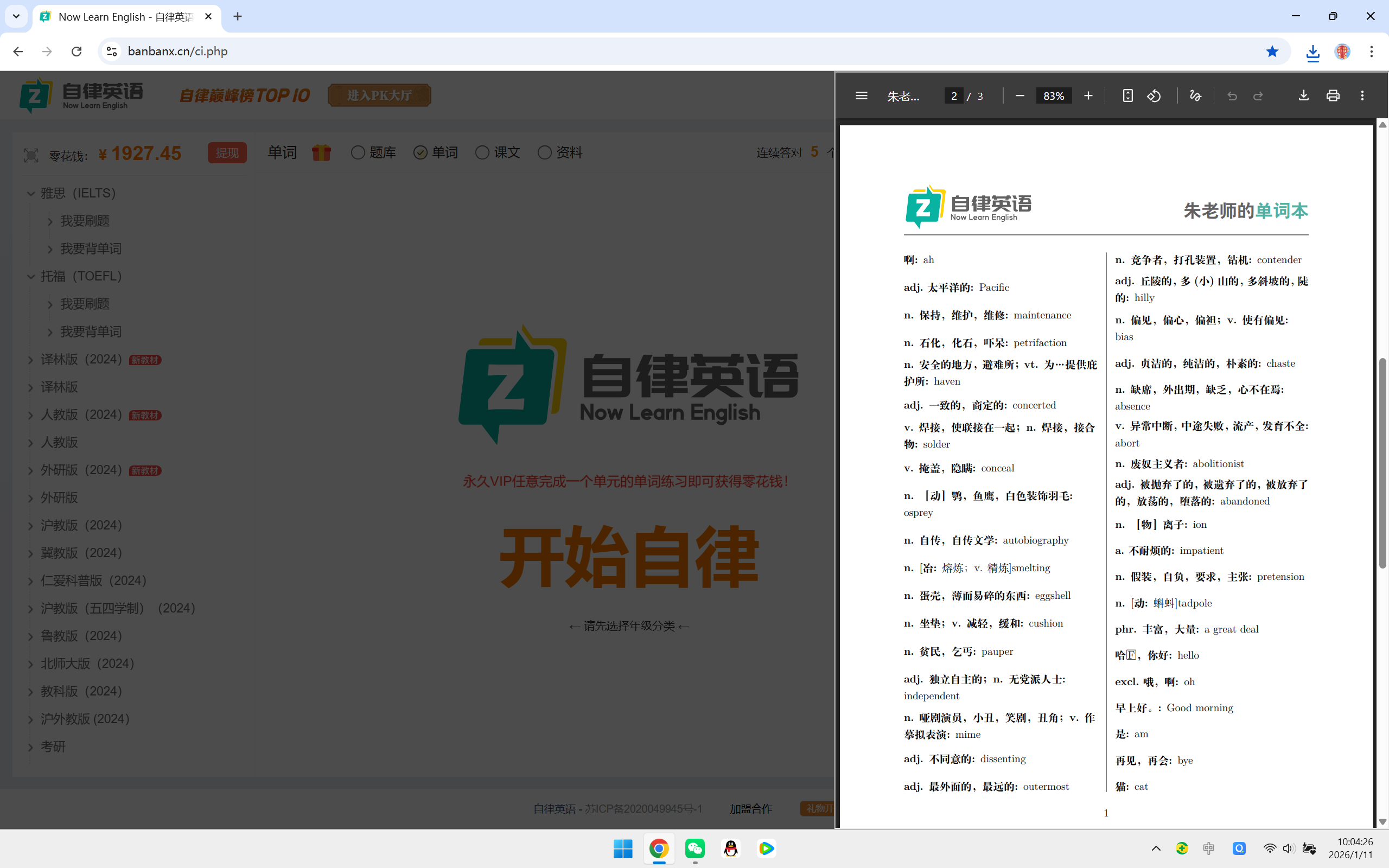1389x868 pixels.
Task: Enter the PK hall via 进入PK大厅
Action: click(379, 95)
